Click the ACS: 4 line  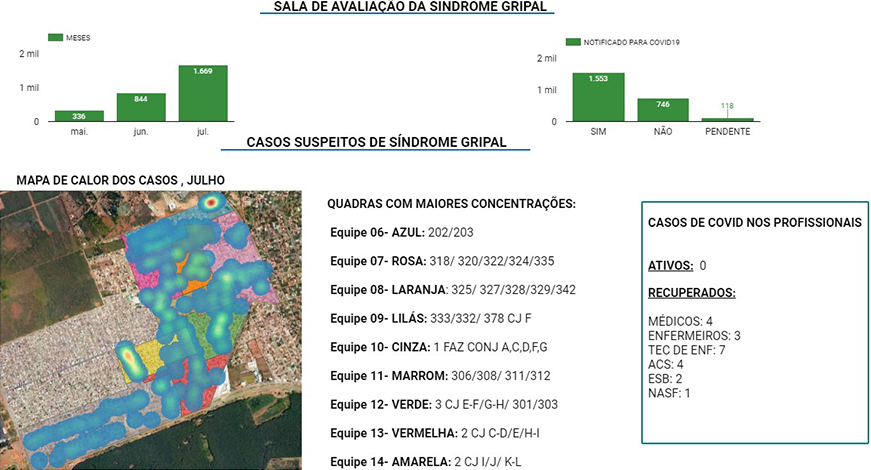click(665, 364)
